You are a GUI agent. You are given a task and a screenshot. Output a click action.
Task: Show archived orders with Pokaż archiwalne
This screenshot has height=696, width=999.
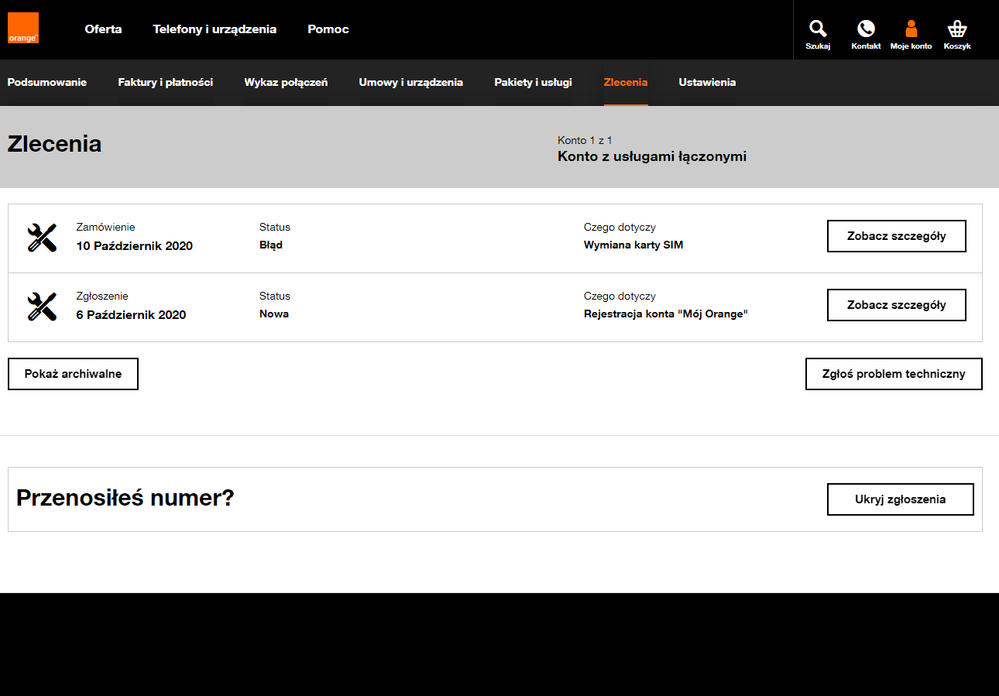[x=73, y=374]
